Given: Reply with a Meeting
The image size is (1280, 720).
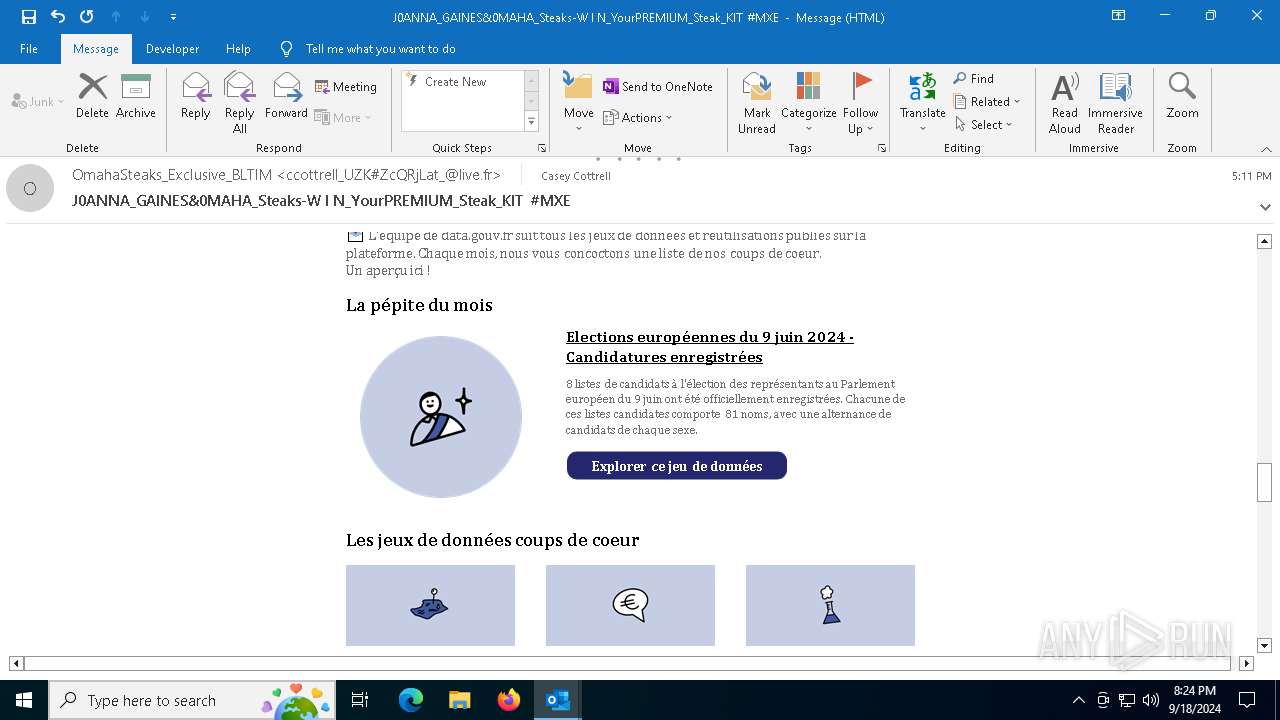Looking at the screenshot, I should tap(346, 87).
